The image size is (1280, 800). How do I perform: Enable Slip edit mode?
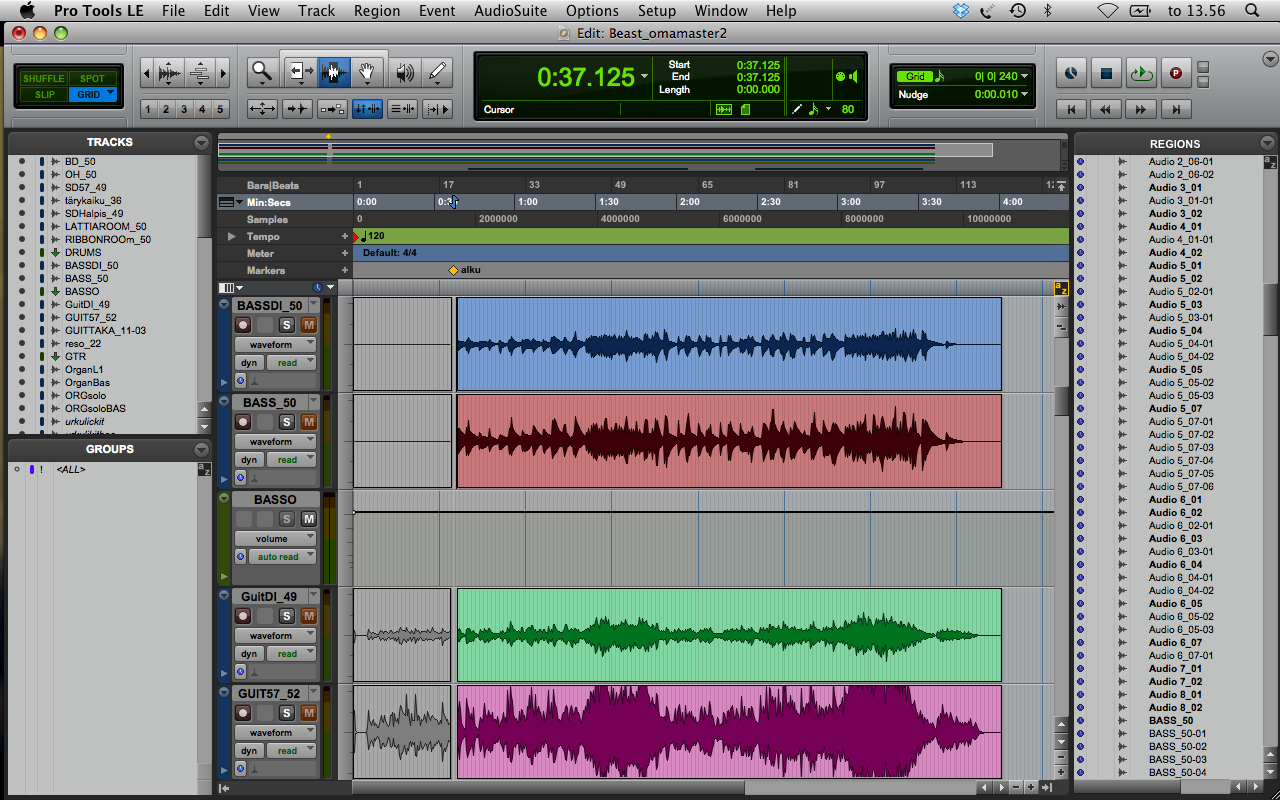click(x=44, y=94)
